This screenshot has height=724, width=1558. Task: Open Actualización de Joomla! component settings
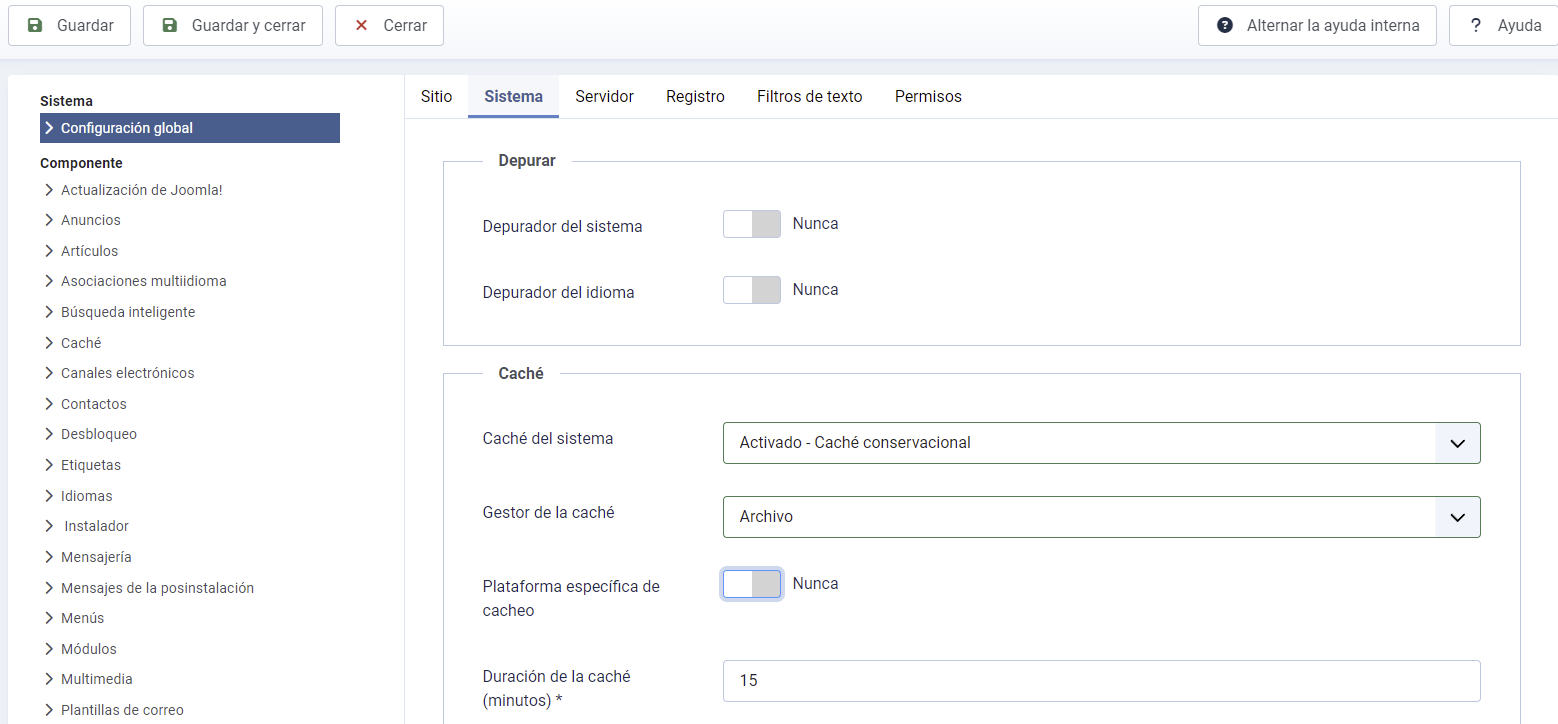[x=141, y=190]
